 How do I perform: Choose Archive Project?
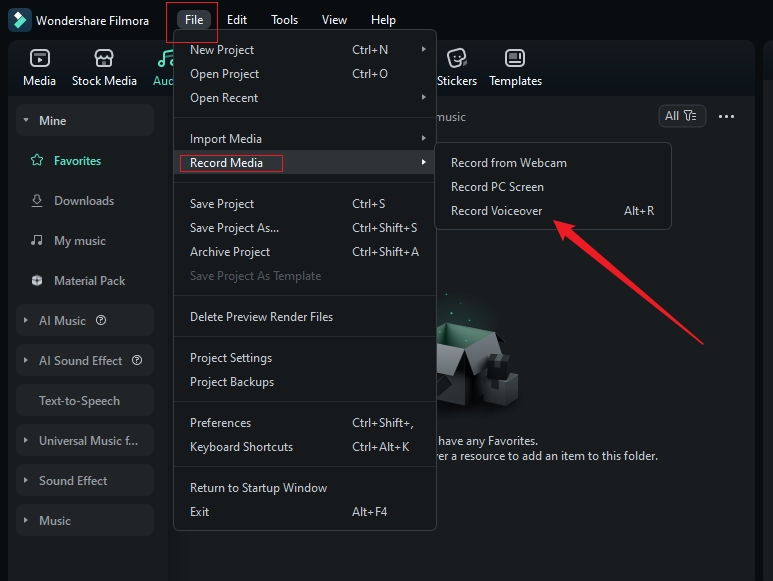pos(305,252)
